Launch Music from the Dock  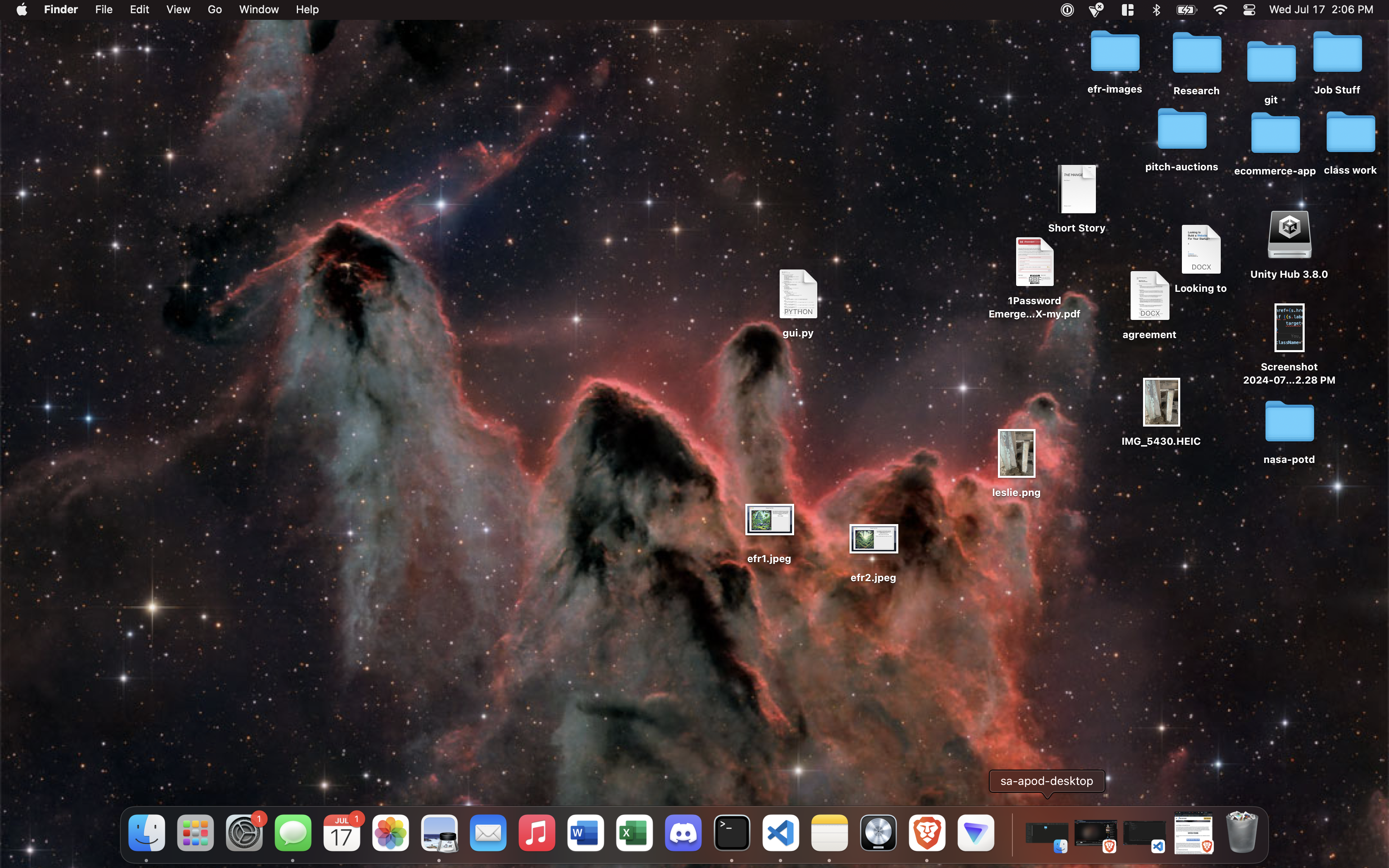537,832
